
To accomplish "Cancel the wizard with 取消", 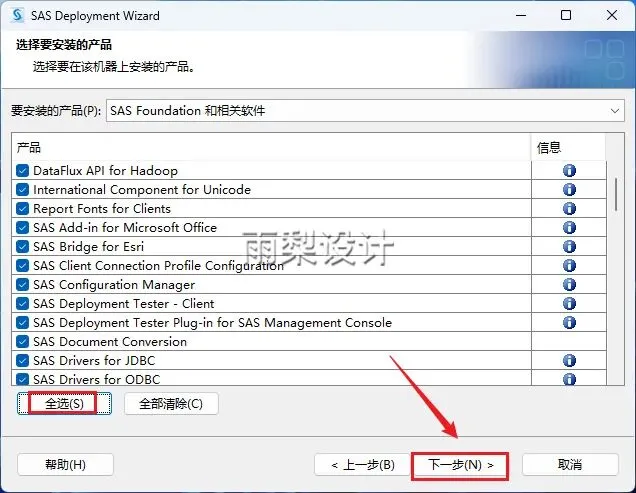I will tap(570, 464).
